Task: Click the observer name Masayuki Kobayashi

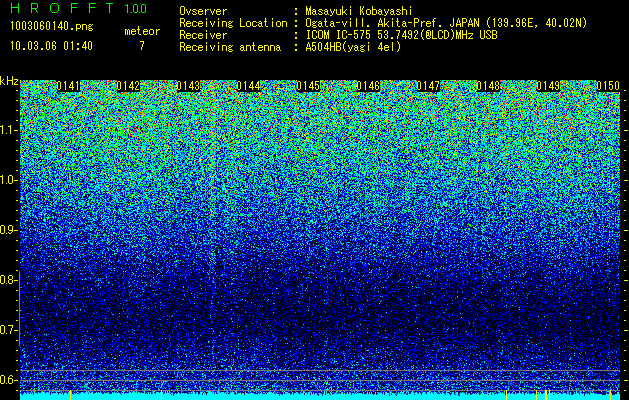Action: click(x=359, y=11)
